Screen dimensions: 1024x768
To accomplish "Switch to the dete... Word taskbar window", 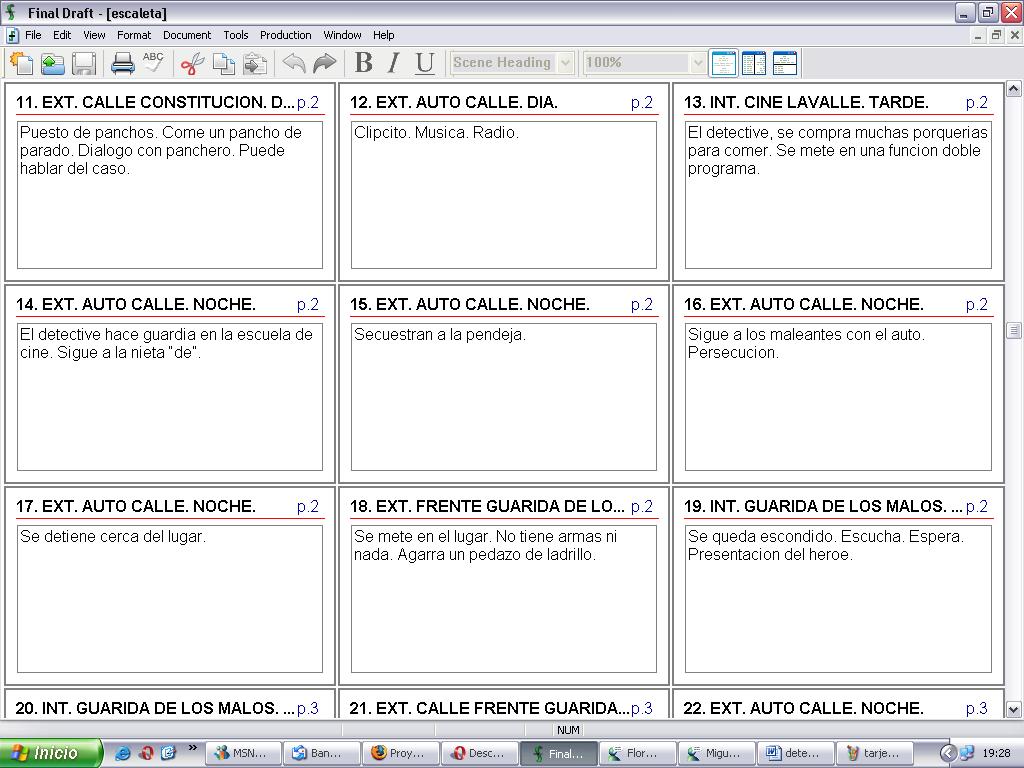I will [793, 753].
